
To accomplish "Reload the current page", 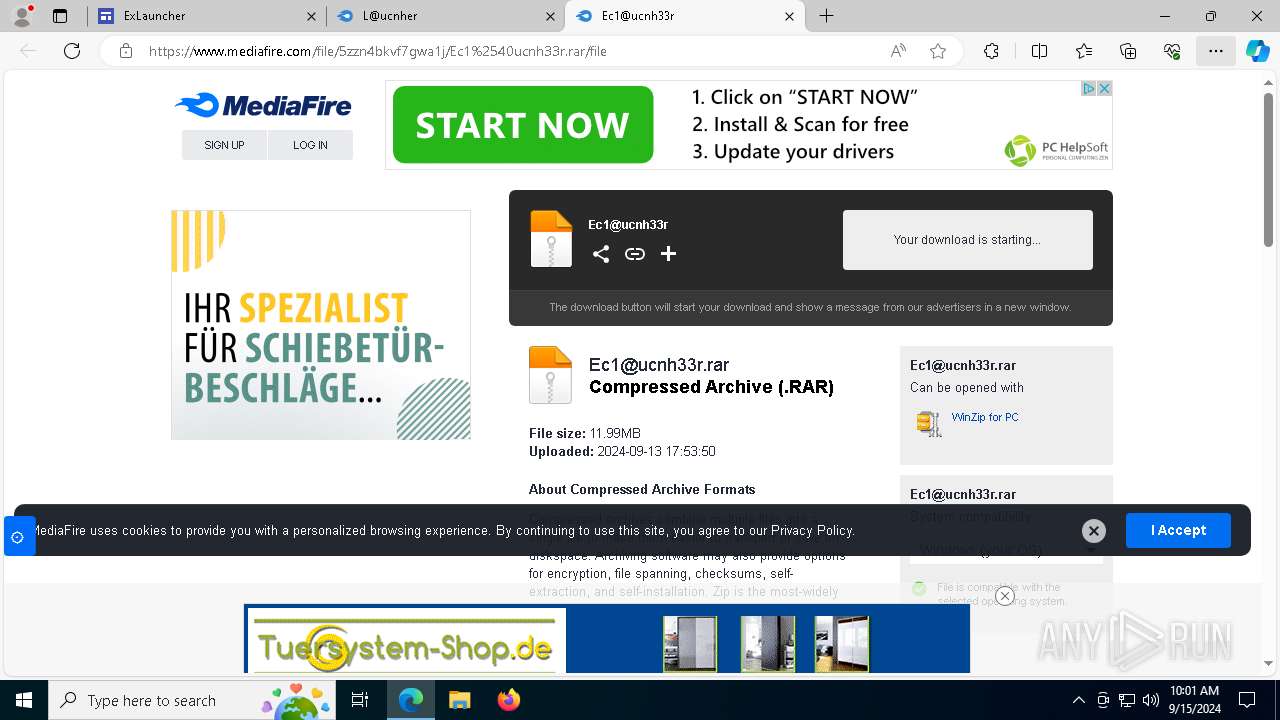I will [72, 51].
